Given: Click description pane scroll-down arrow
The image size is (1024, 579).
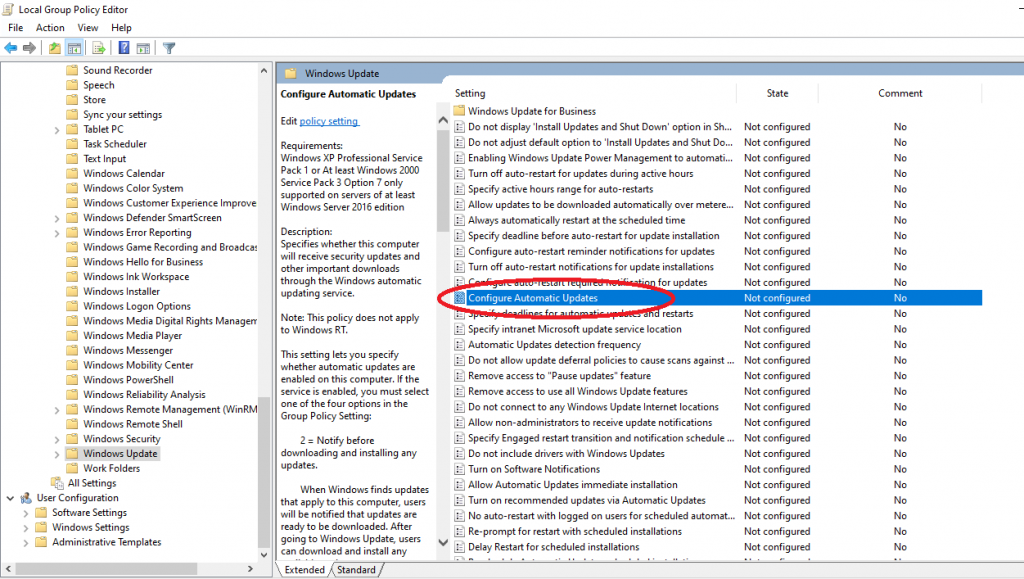Looking at the screenshot, I should click(x=443, y=542).
